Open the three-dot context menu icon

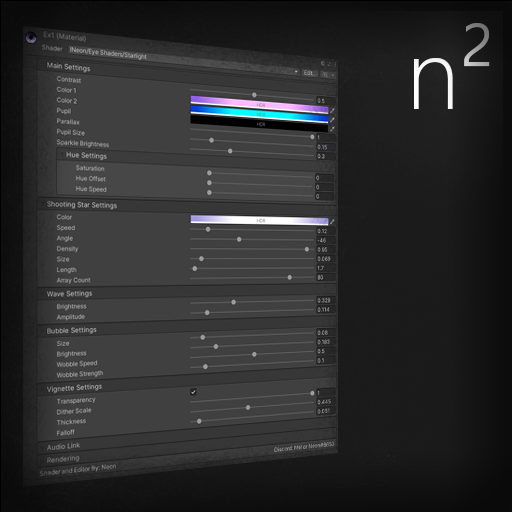pos(334,64)
